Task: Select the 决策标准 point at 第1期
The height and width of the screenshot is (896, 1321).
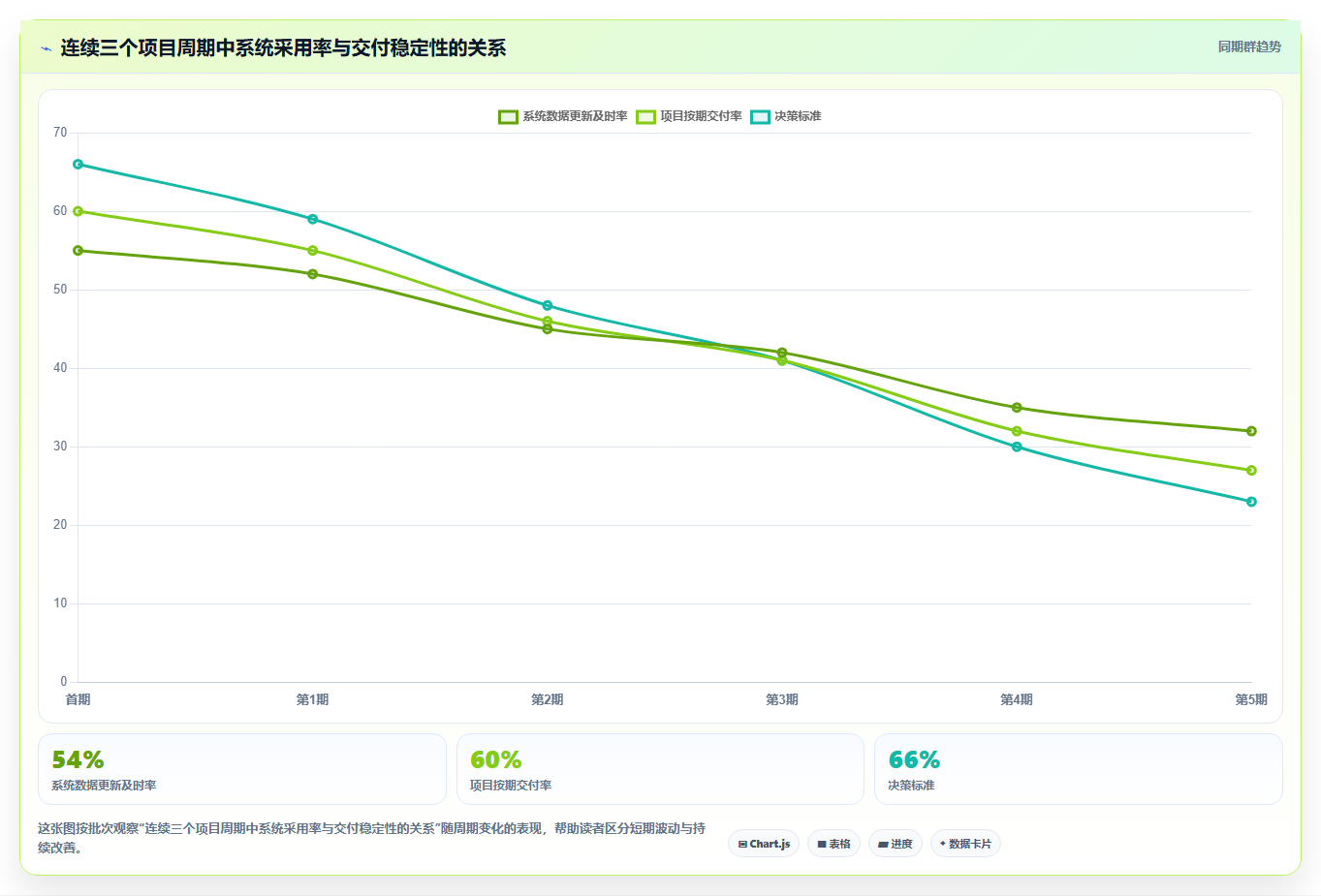Action: click(x=312, y=219)
